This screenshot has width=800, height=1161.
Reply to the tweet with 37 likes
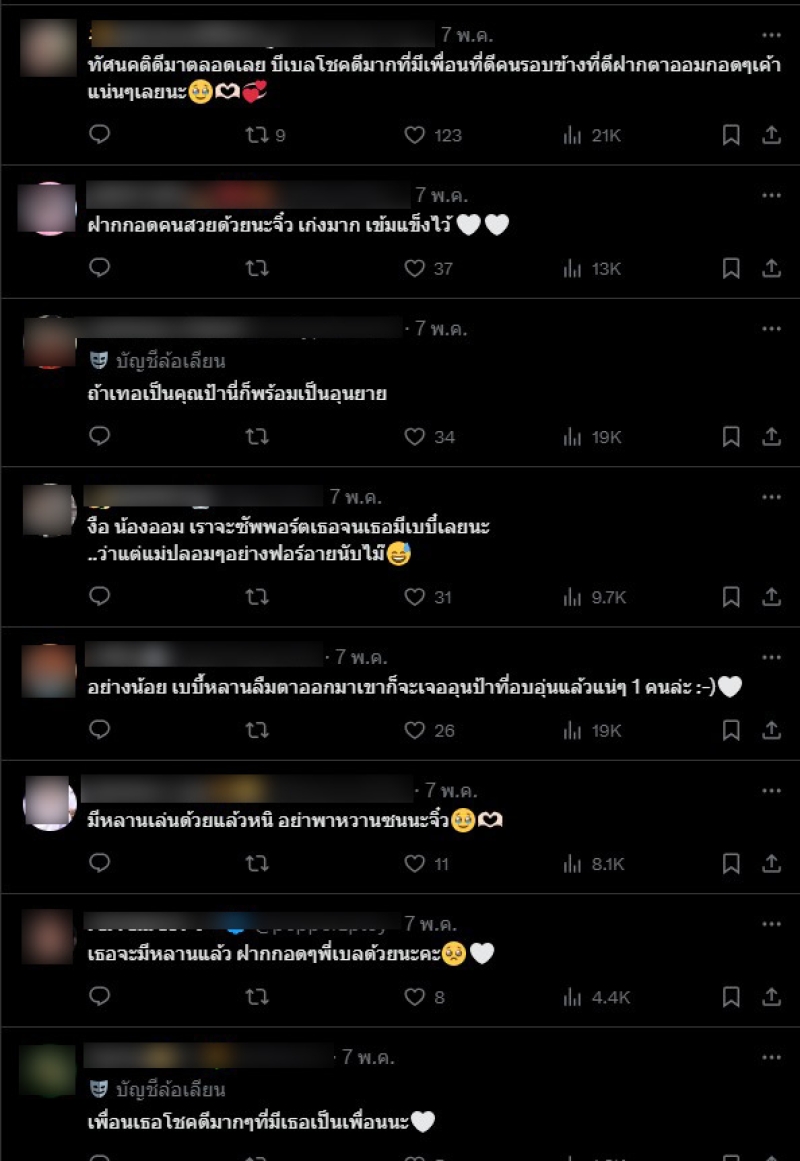tap(99, 267)
